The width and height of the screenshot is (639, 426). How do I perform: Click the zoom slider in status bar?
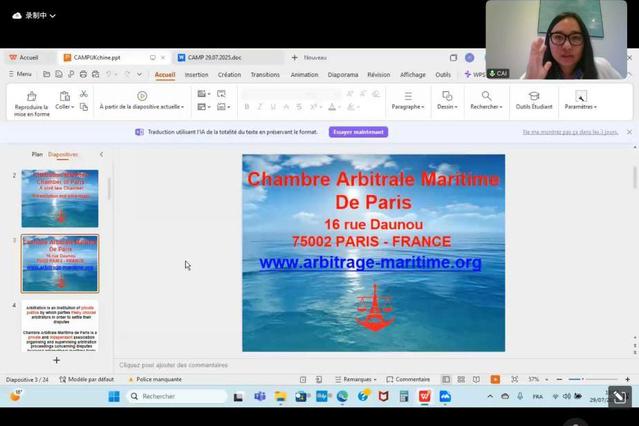[x=593, y=379]
